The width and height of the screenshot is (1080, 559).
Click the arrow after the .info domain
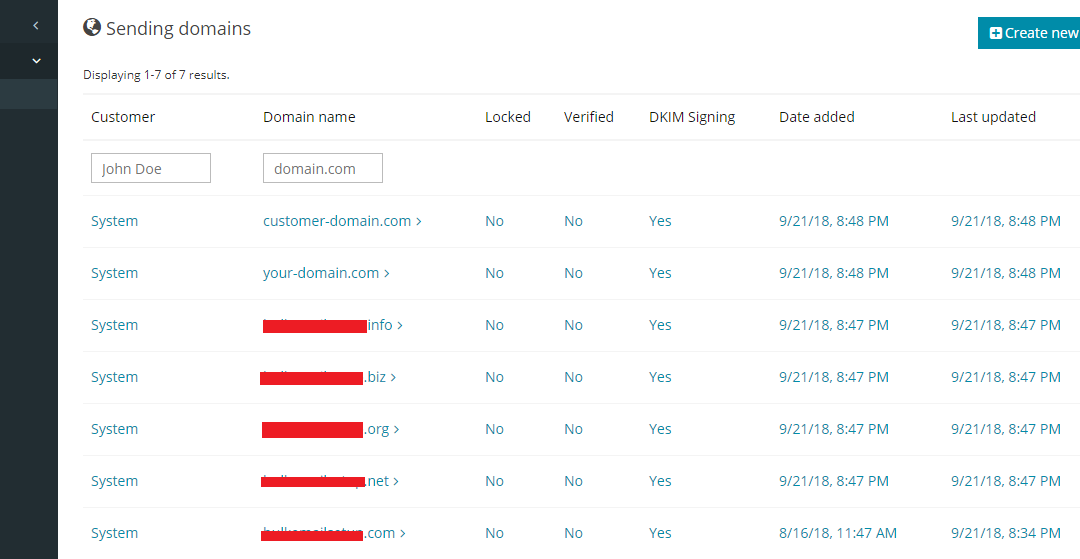pos(400,326)
